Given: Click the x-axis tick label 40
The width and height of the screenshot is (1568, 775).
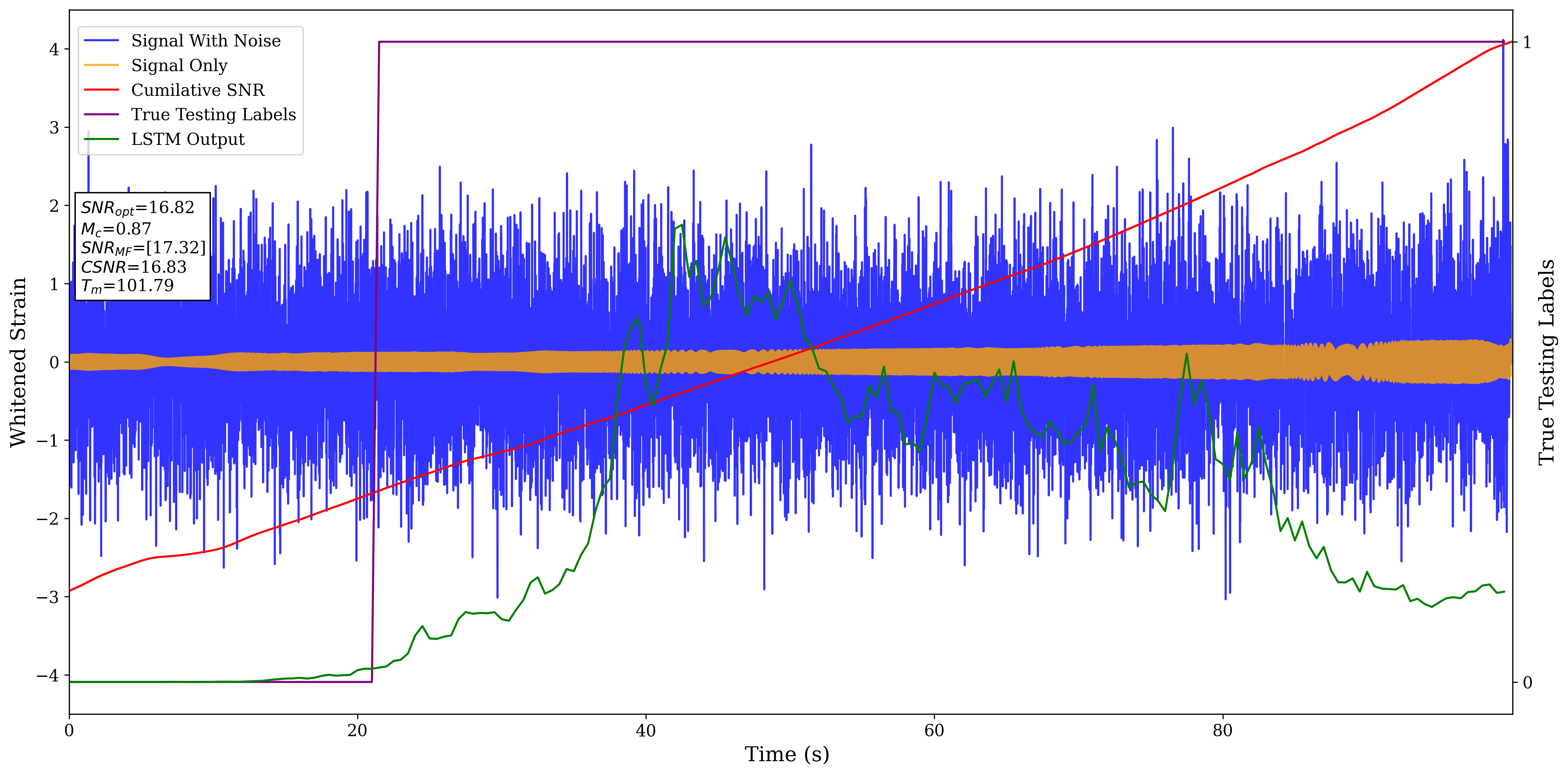Looking at the screenshot, I should pyautogui.click(x=646, y=731).
